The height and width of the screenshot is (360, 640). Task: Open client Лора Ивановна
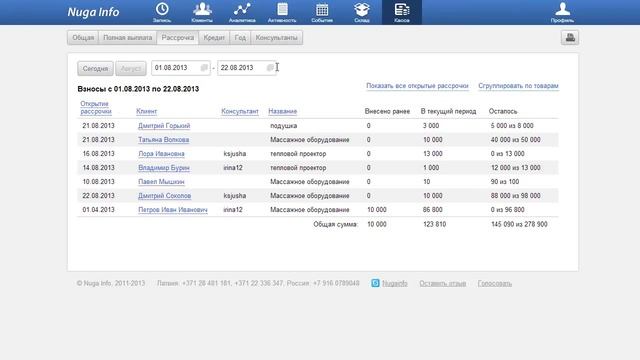pyautogui.click(x=161, y=153)
